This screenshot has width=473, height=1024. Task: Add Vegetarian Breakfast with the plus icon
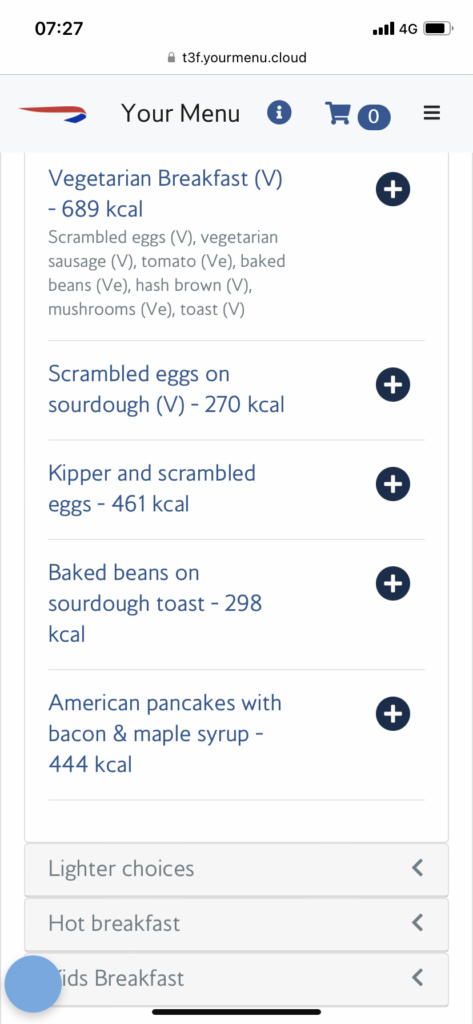[393, 189]
